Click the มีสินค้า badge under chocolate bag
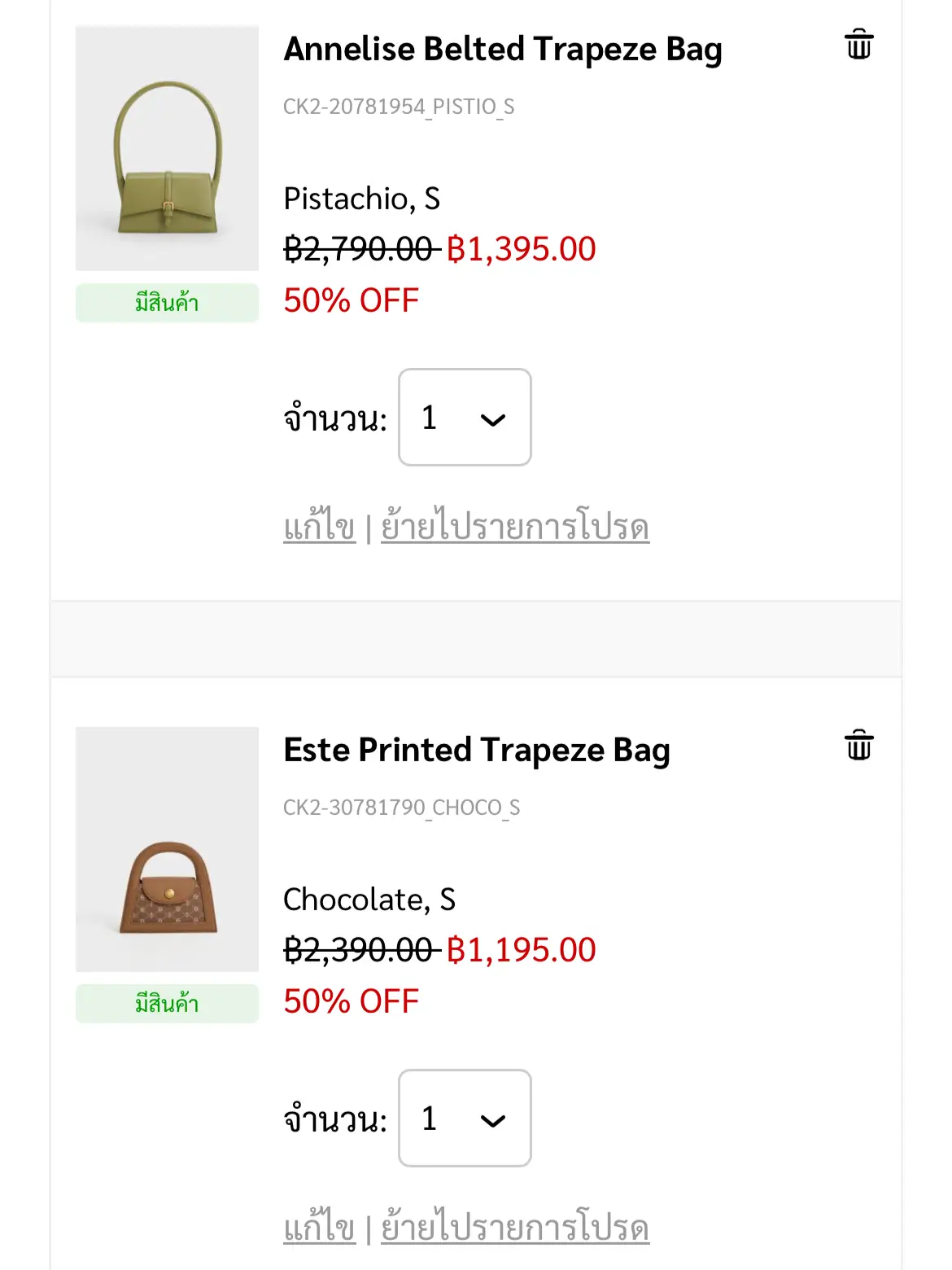952x1270 pixels. pyautogui.click(x=167, y=1004)
